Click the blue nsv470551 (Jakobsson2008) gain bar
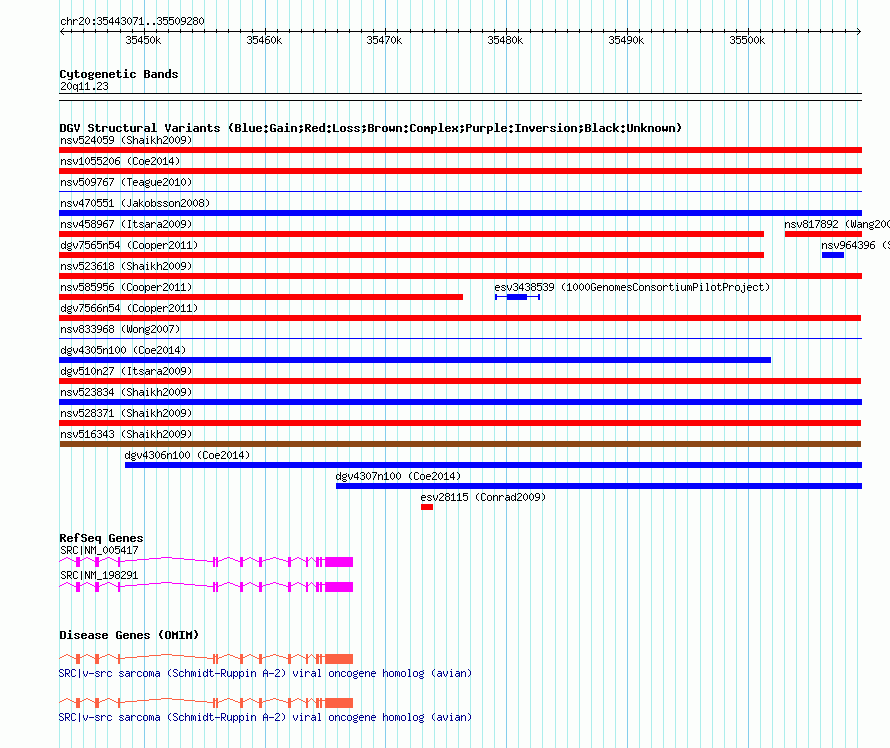Screen dimensions: 890x748 [x=460, y=213]
